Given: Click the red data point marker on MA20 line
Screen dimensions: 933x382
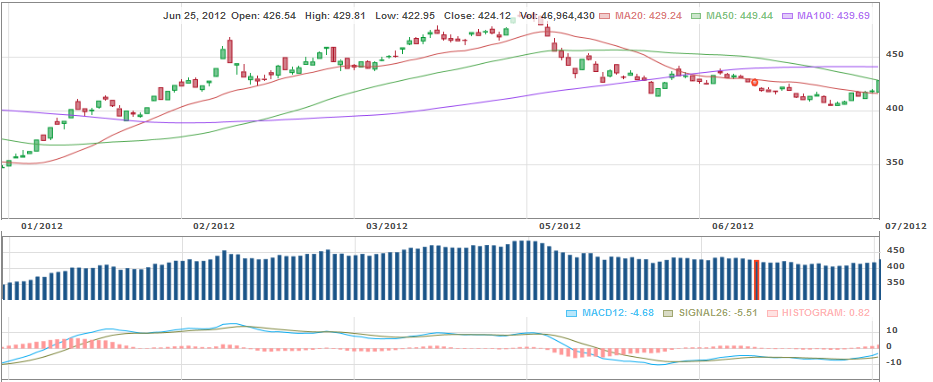Looking at the screenshot, I should (754, 83).
